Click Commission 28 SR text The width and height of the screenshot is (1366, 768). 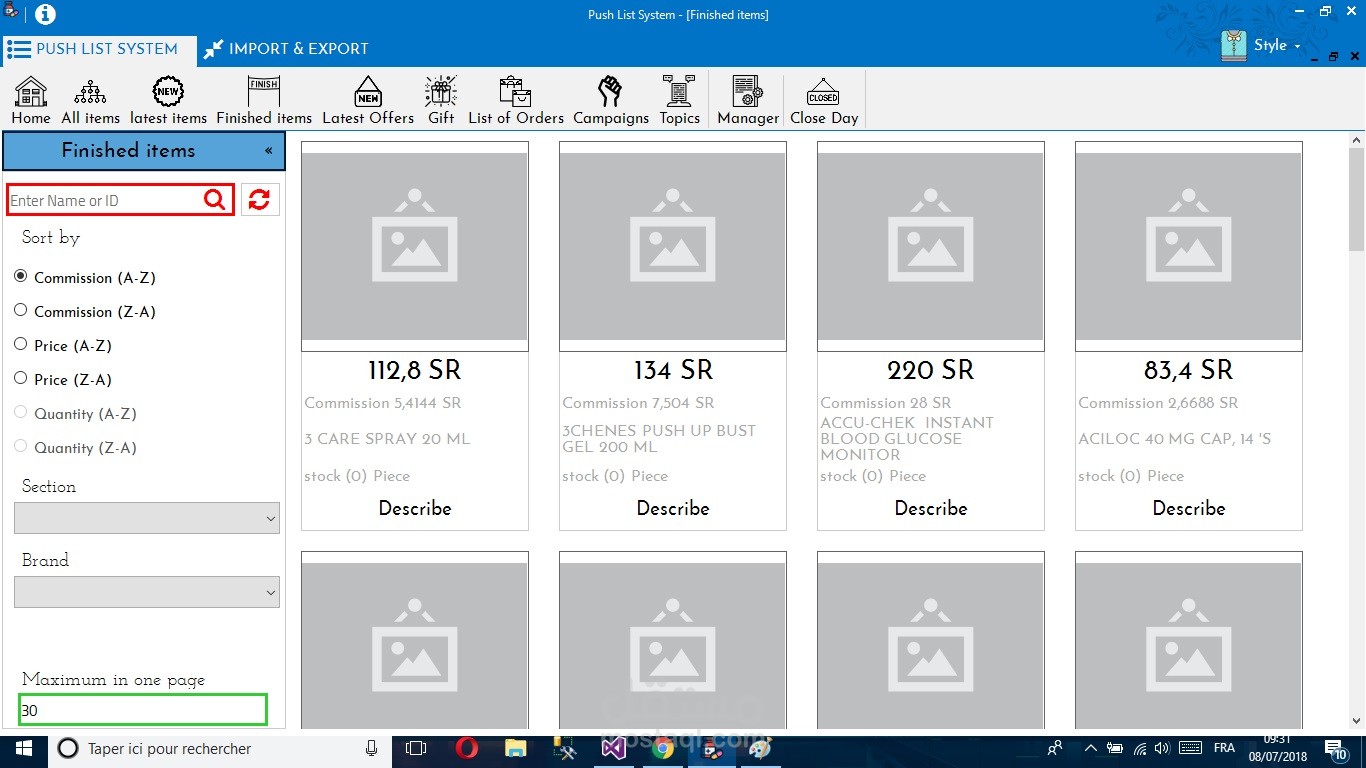pyautogui.click(x=886, y=403)
